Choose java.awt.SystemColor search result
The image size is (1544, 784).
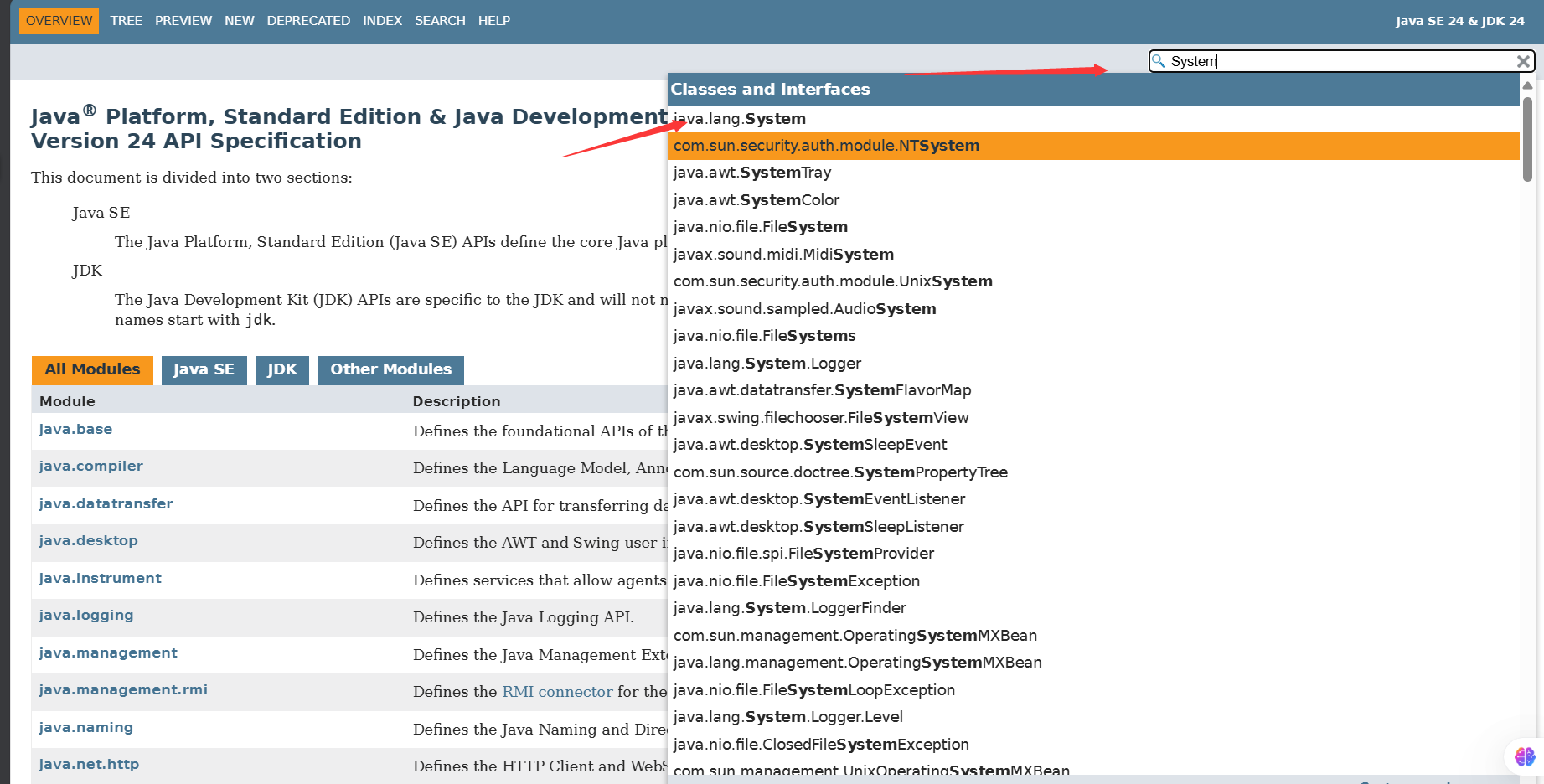1093,200
